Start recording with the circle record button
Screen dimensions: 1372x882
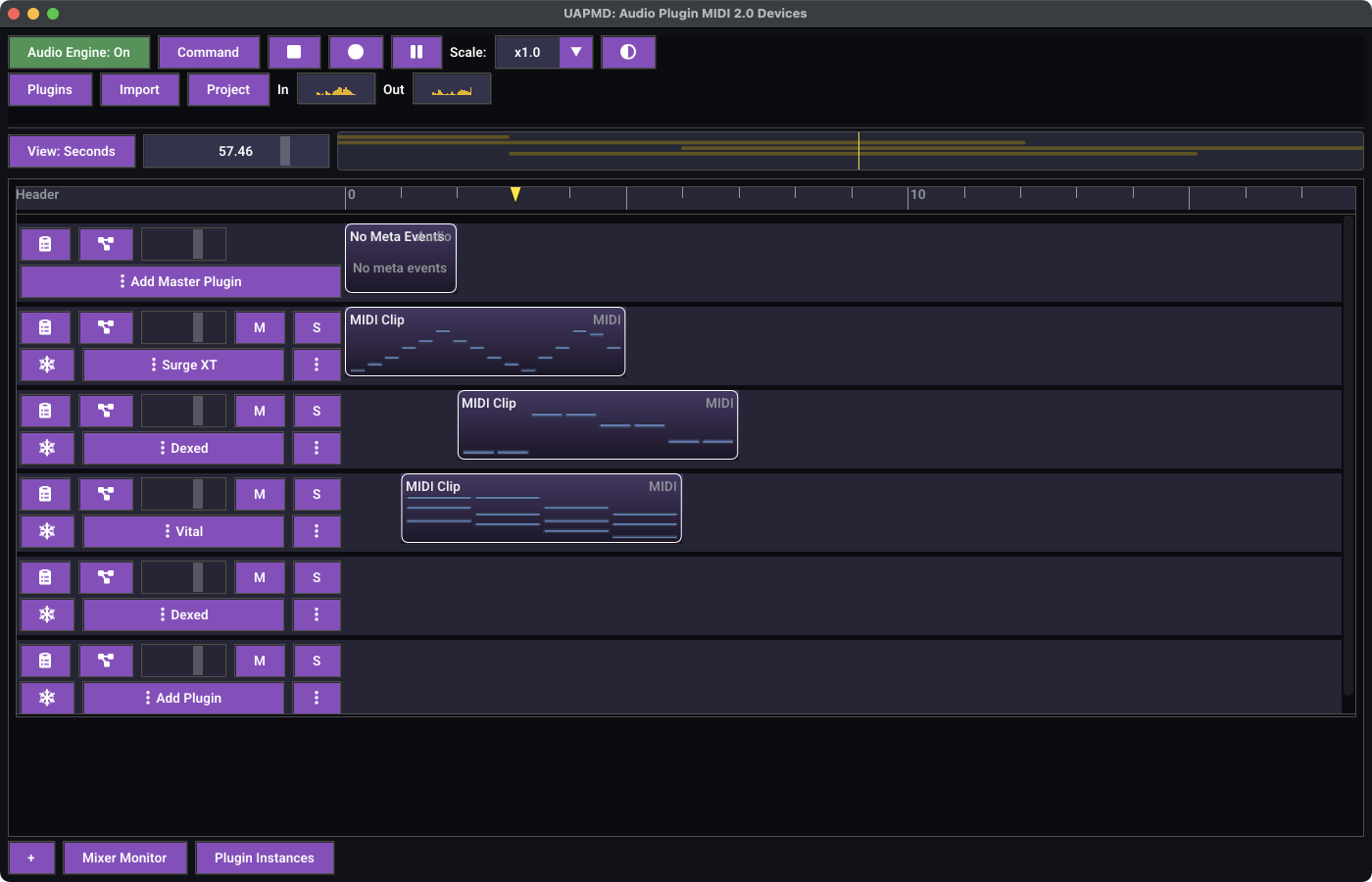(356, 52)
